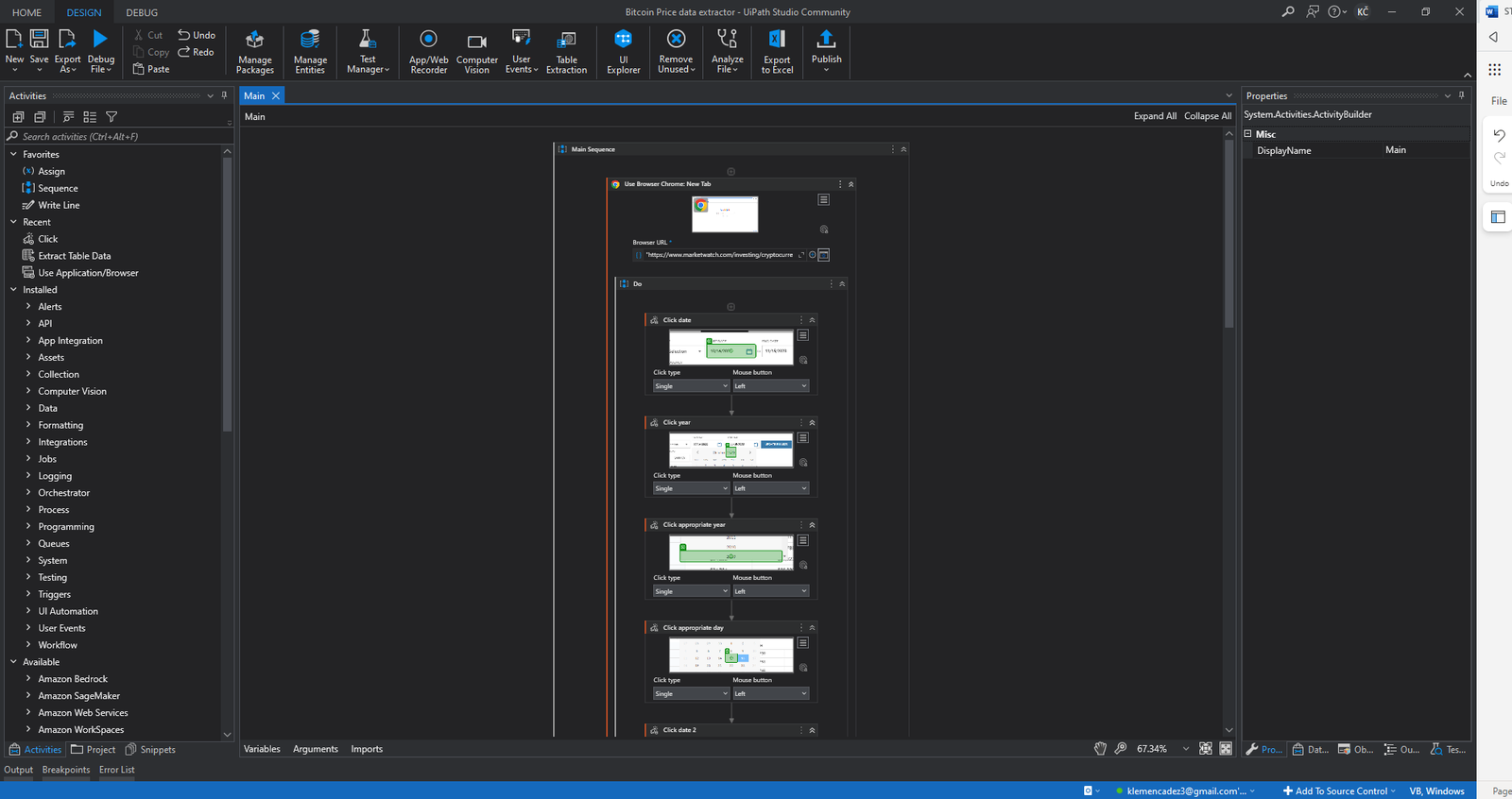This screenshot has width=1512, height=799.
Task: Expand the Orchestrator category
Action: pos(28,492)
